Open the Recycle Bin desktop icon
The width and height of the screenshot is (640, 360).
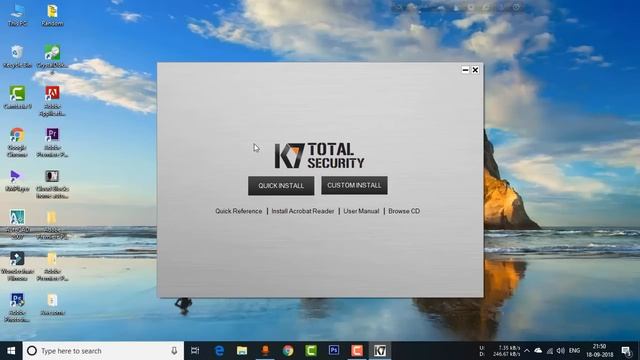(x=18, y=56)
